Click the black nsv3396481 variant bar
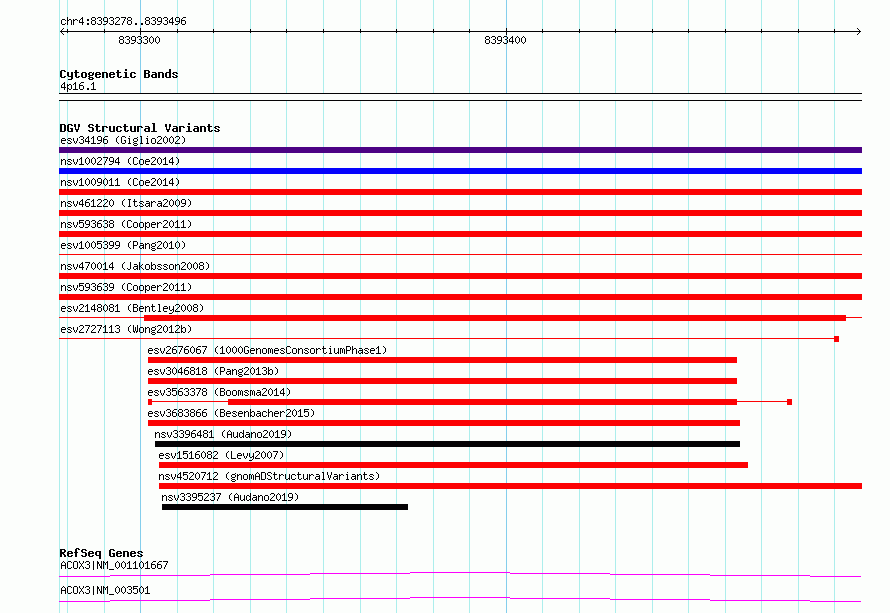890x613 pixels. [x=447, y=444]
